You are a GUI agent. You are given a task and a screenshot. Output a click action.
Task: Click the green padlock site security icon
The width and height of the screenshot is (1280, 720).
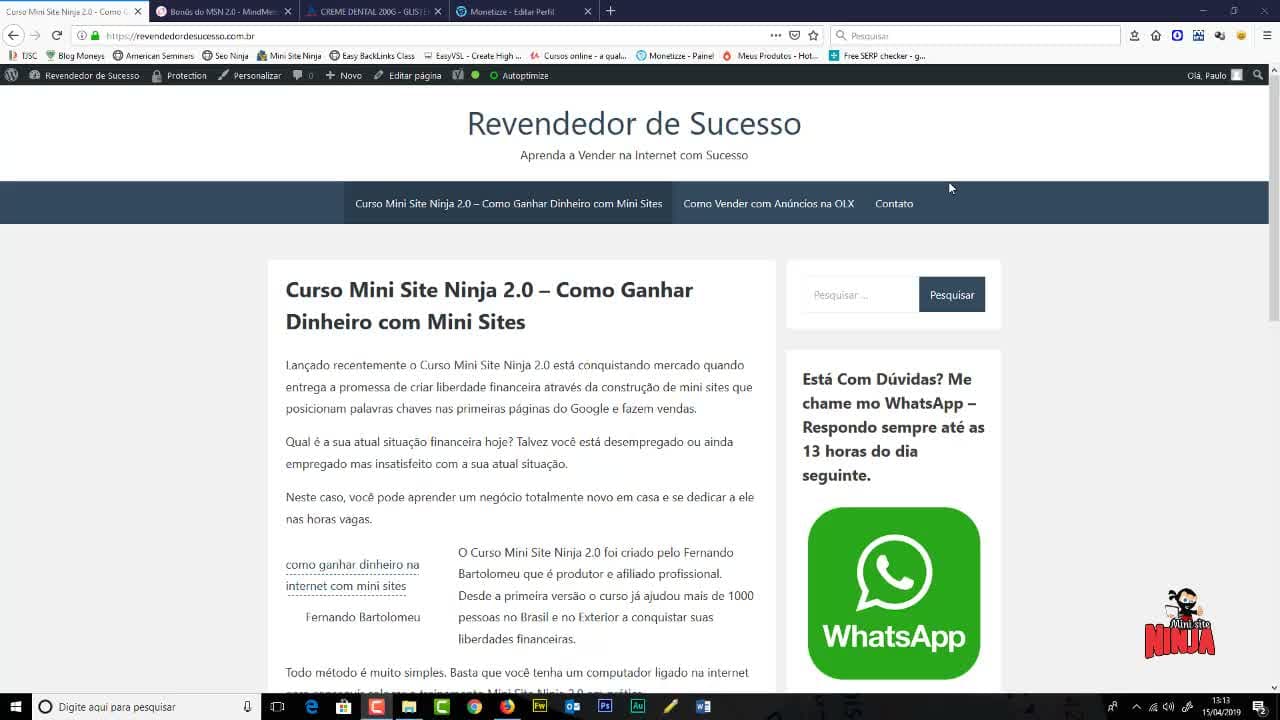click(x=95, y=35)
